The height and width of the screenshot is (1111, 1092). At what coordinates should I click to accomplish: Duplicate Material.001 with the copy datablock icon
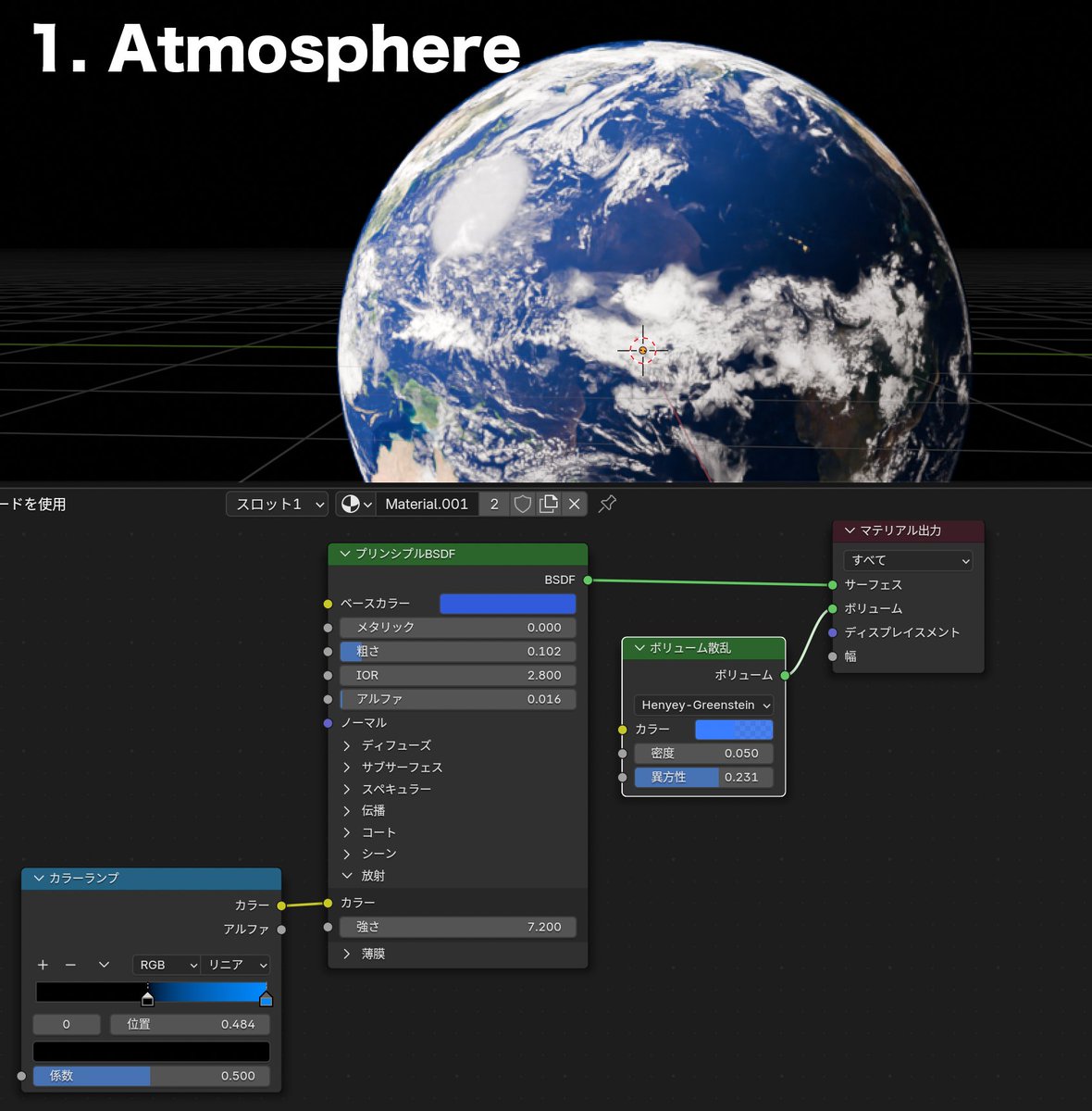pos(548,504)
